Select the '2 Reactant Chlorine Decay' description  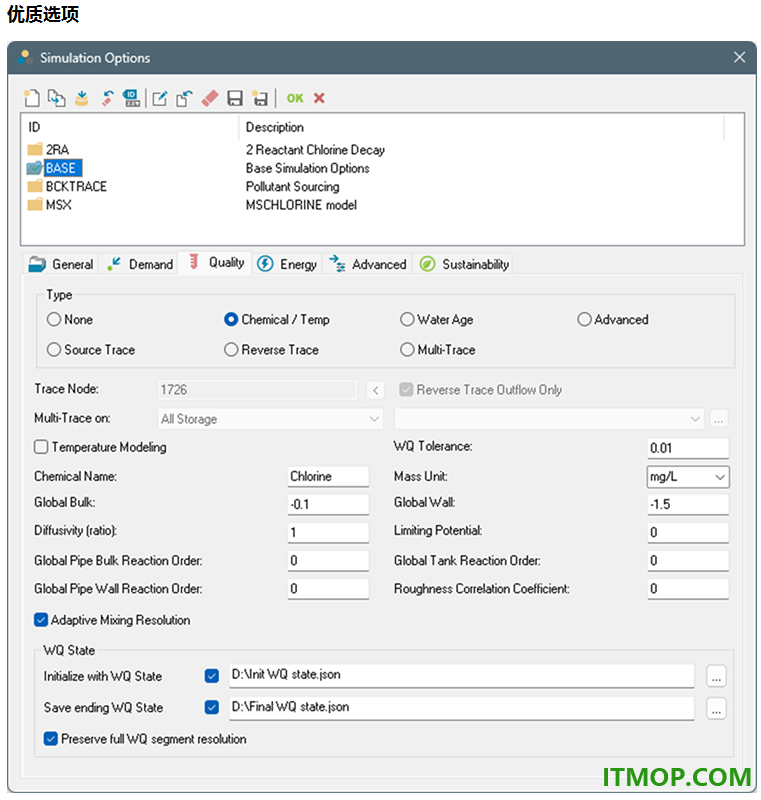click(x=315, y=149)
